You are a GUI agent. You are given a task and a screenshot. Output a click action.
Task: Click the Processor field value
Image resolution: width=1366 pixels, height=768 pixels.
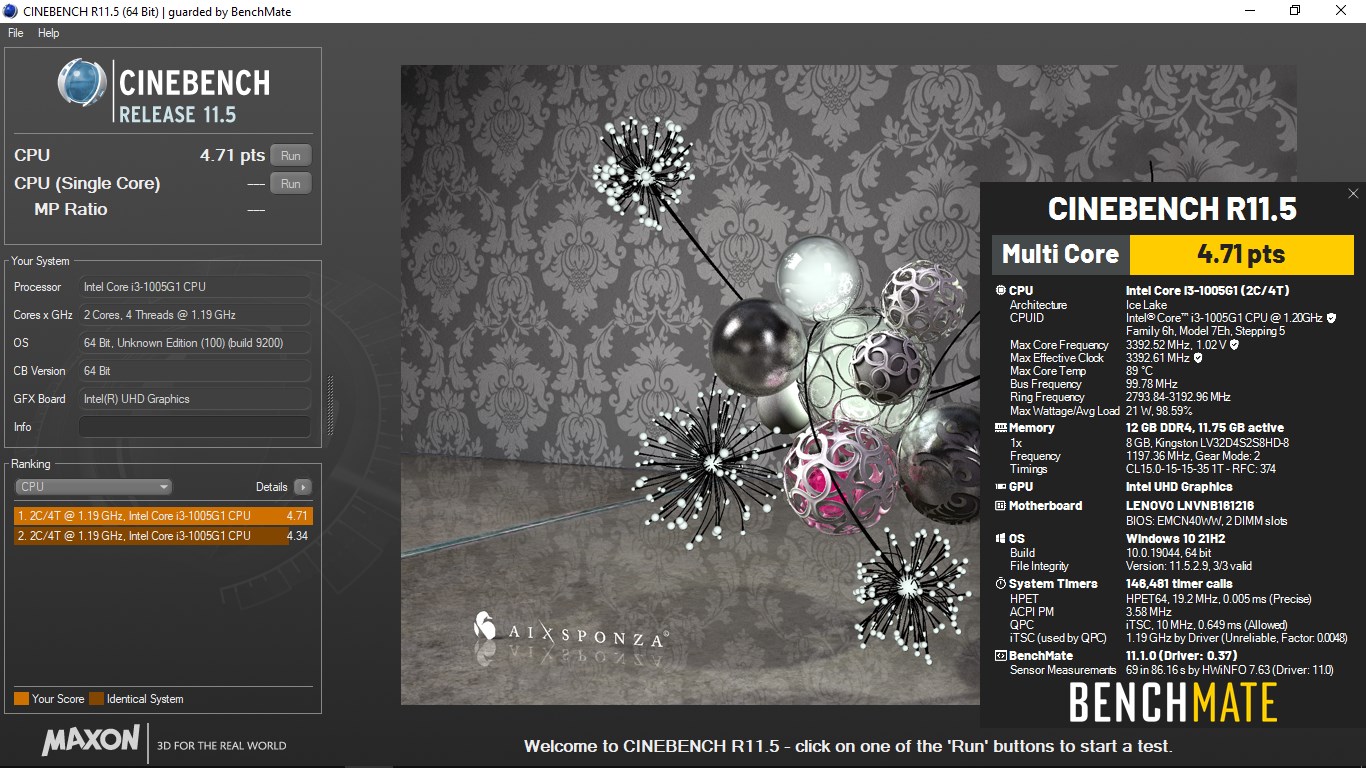(194, 287)
